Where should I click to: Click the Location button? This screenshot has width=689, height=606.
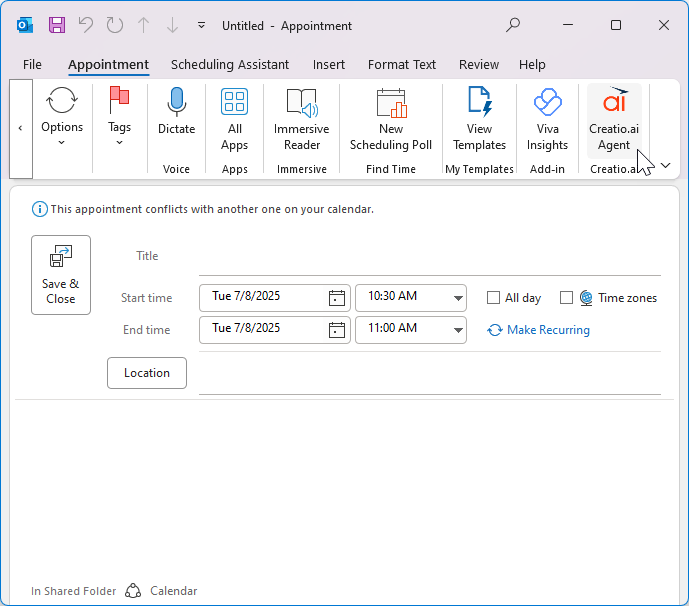coord(147,373)
